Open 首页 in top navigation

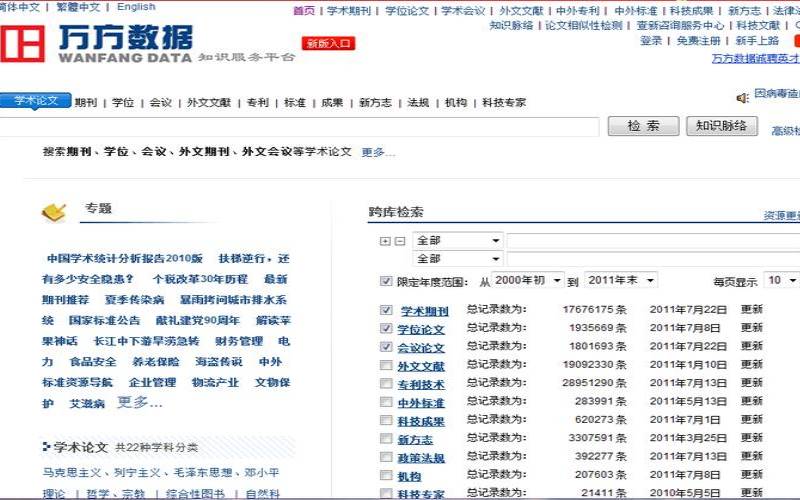[304, 10]
